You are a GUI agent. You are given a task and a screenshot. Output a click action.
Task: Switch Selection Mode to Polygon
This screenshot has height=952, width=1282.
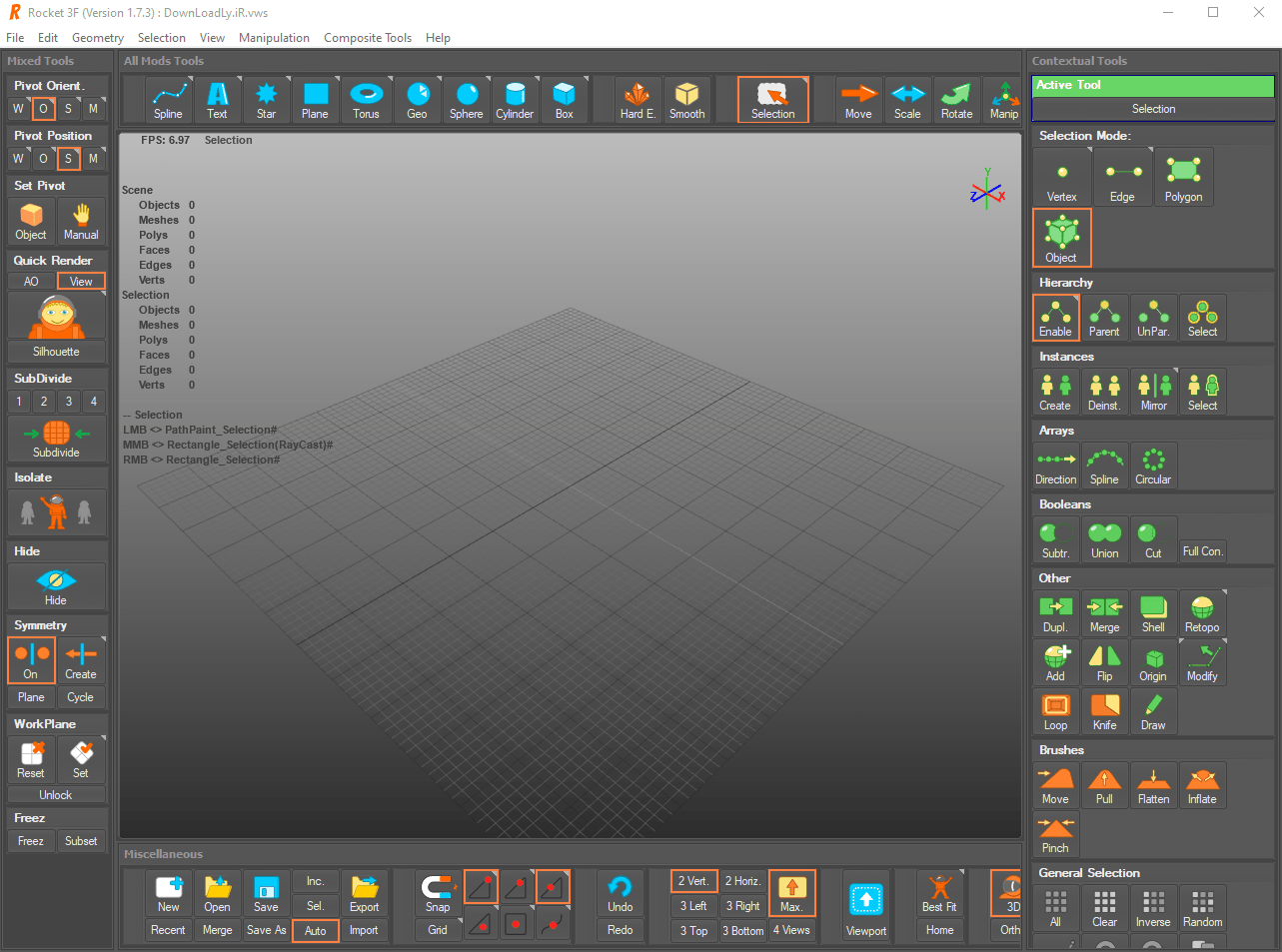click(x=1183, y=177)
